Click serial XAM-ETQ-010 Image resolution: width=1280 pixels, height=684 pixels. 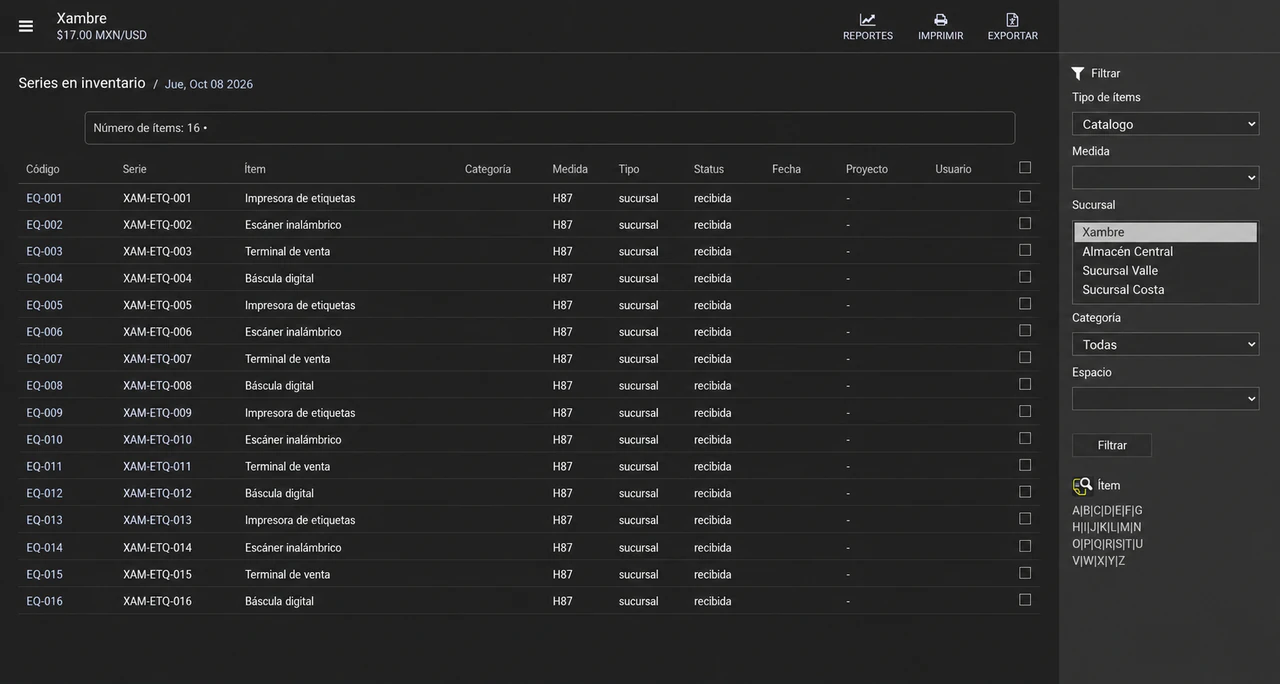click(x=157, y=440)
